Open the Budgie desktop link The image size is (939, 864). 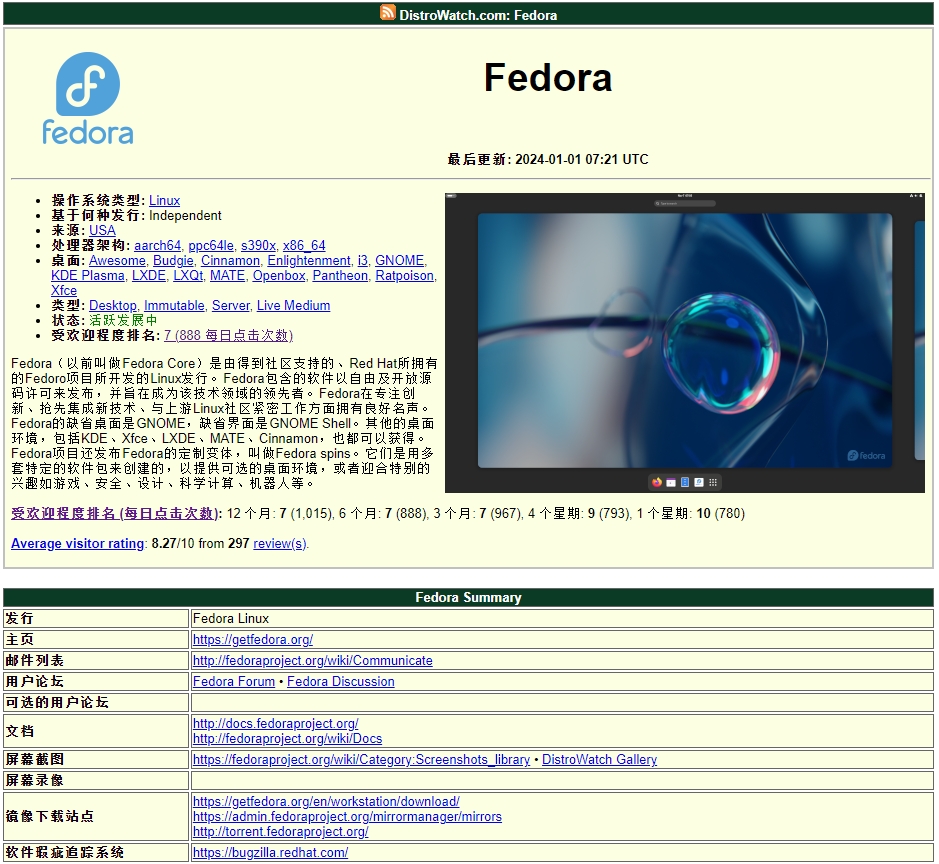173,260
